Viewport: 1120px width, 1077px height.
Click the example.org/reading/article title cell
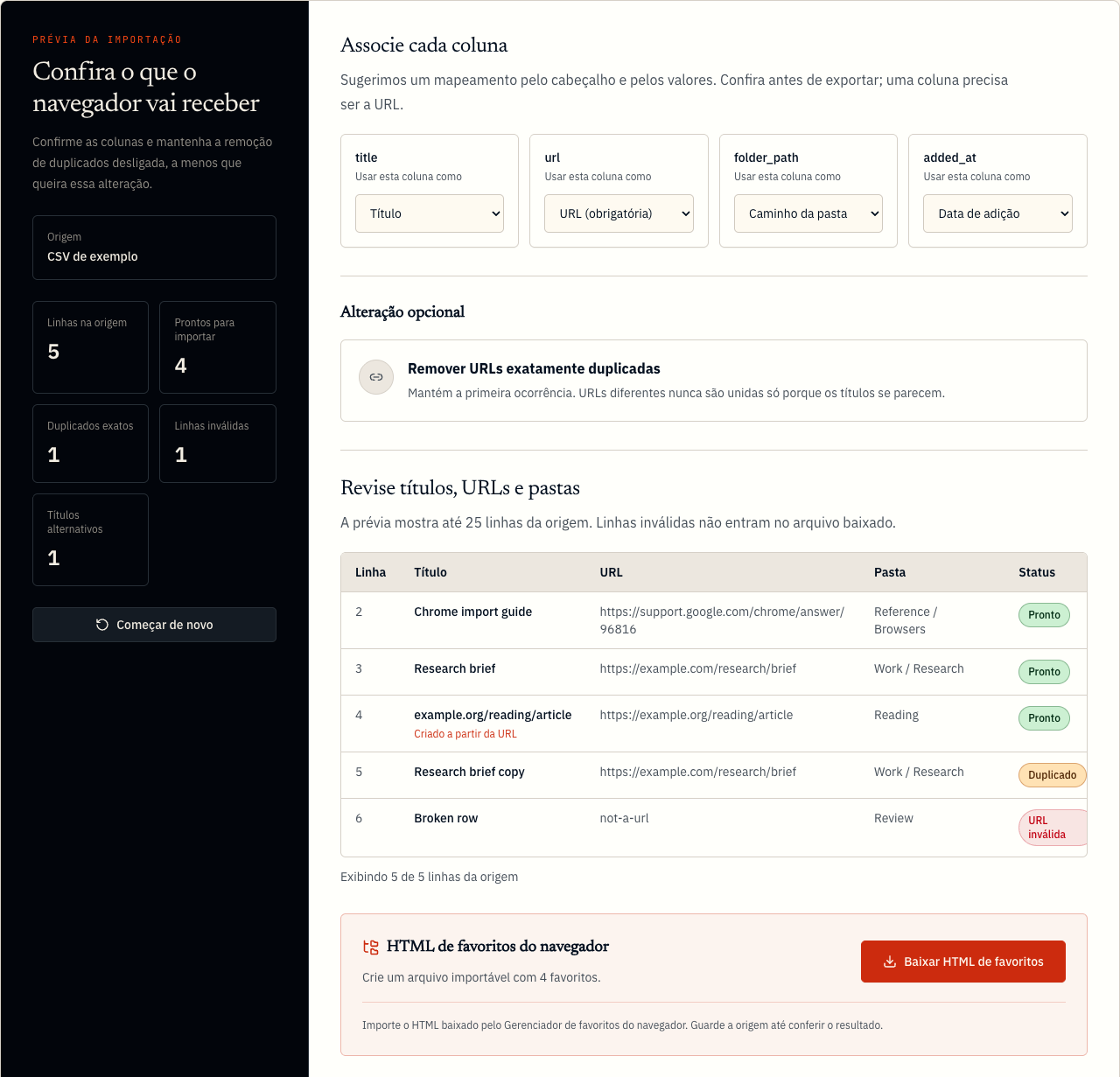pyautogui.click(x=493, y=715)
